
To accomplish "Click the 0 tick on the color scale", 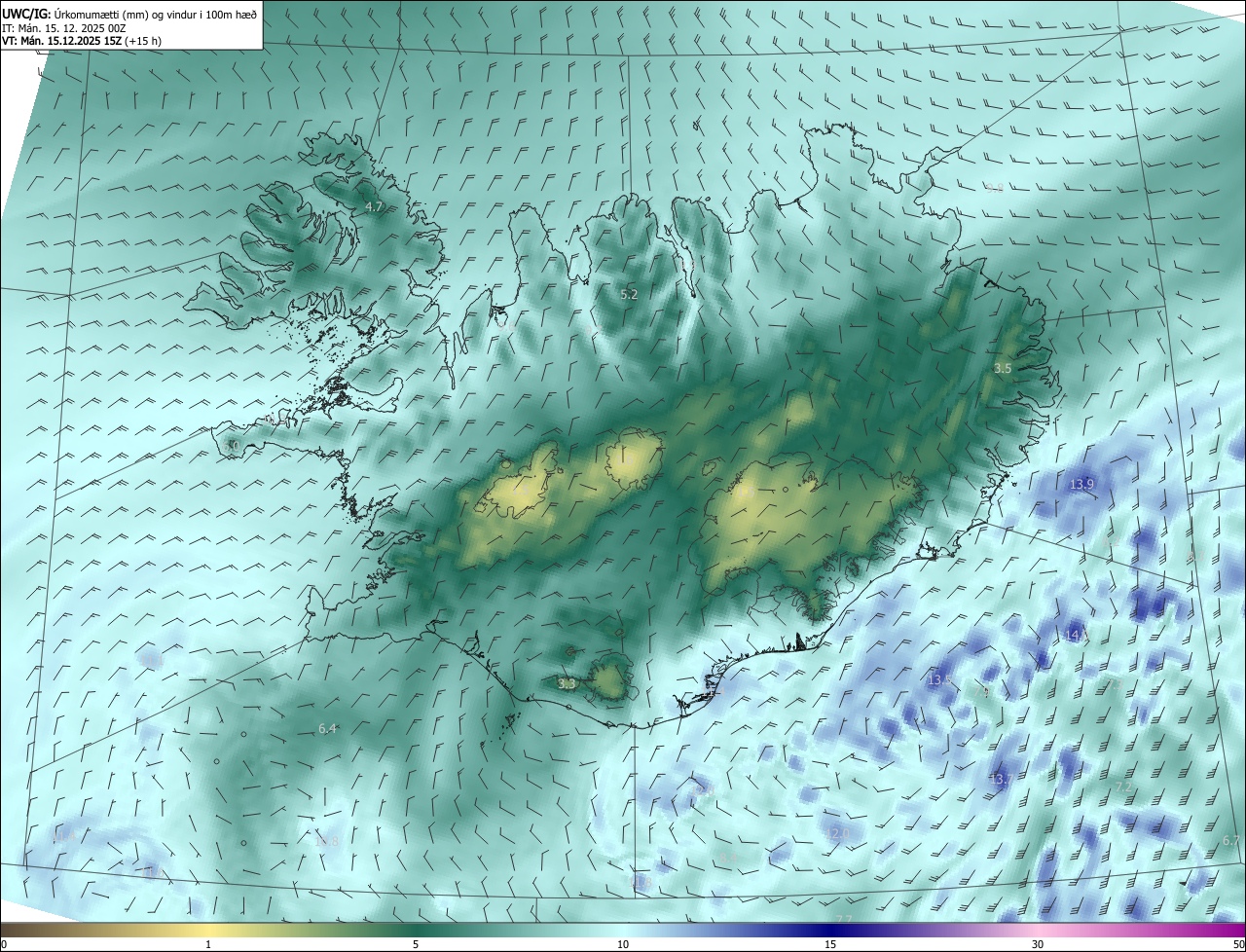I will [4, 945].
